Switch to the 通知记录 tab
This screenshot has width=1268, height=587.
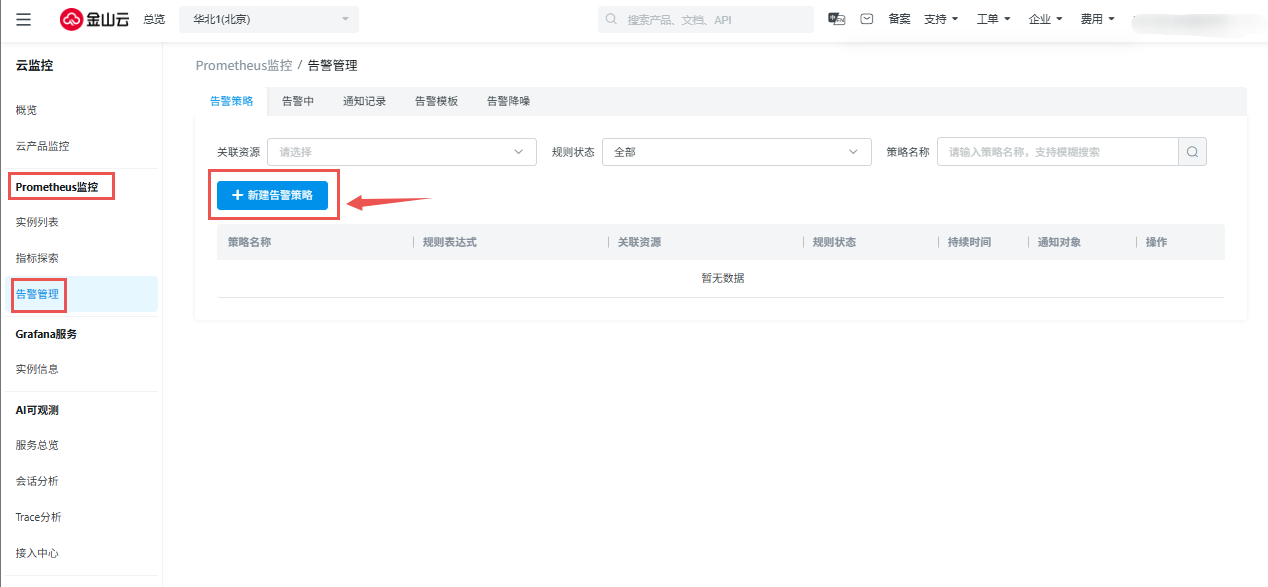364,101
